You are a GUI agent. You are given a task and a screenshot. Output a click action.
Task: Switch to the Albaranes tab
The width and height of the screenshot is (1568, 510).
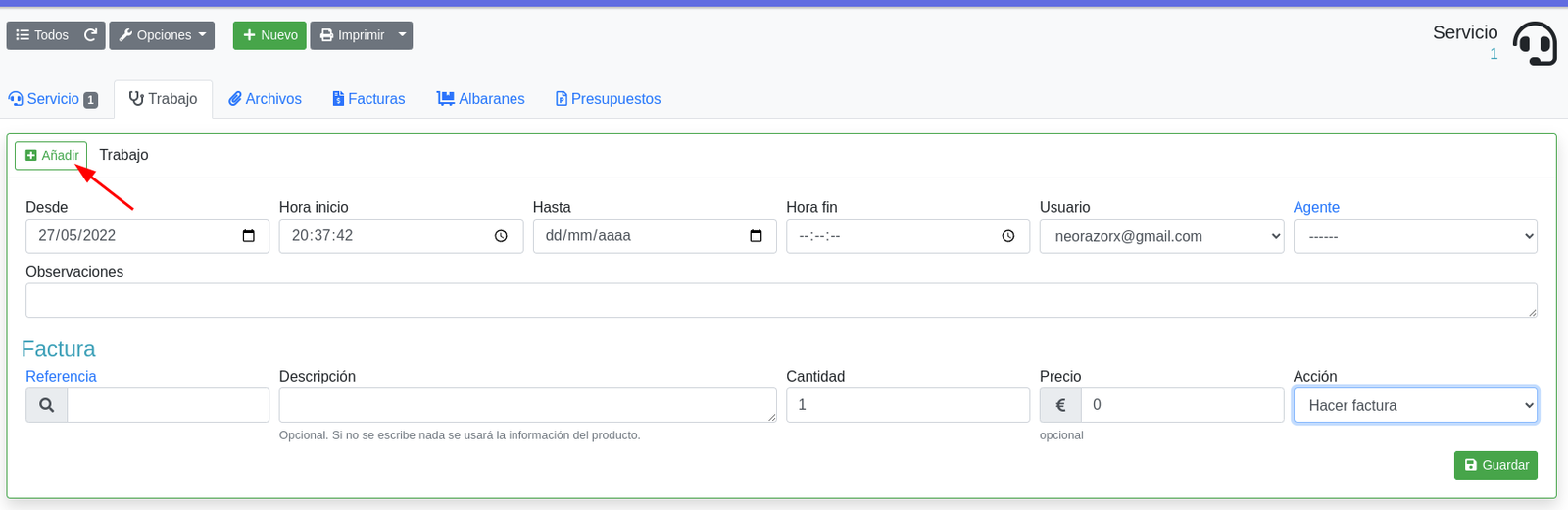pyautogui.click(x=480, y=99)
